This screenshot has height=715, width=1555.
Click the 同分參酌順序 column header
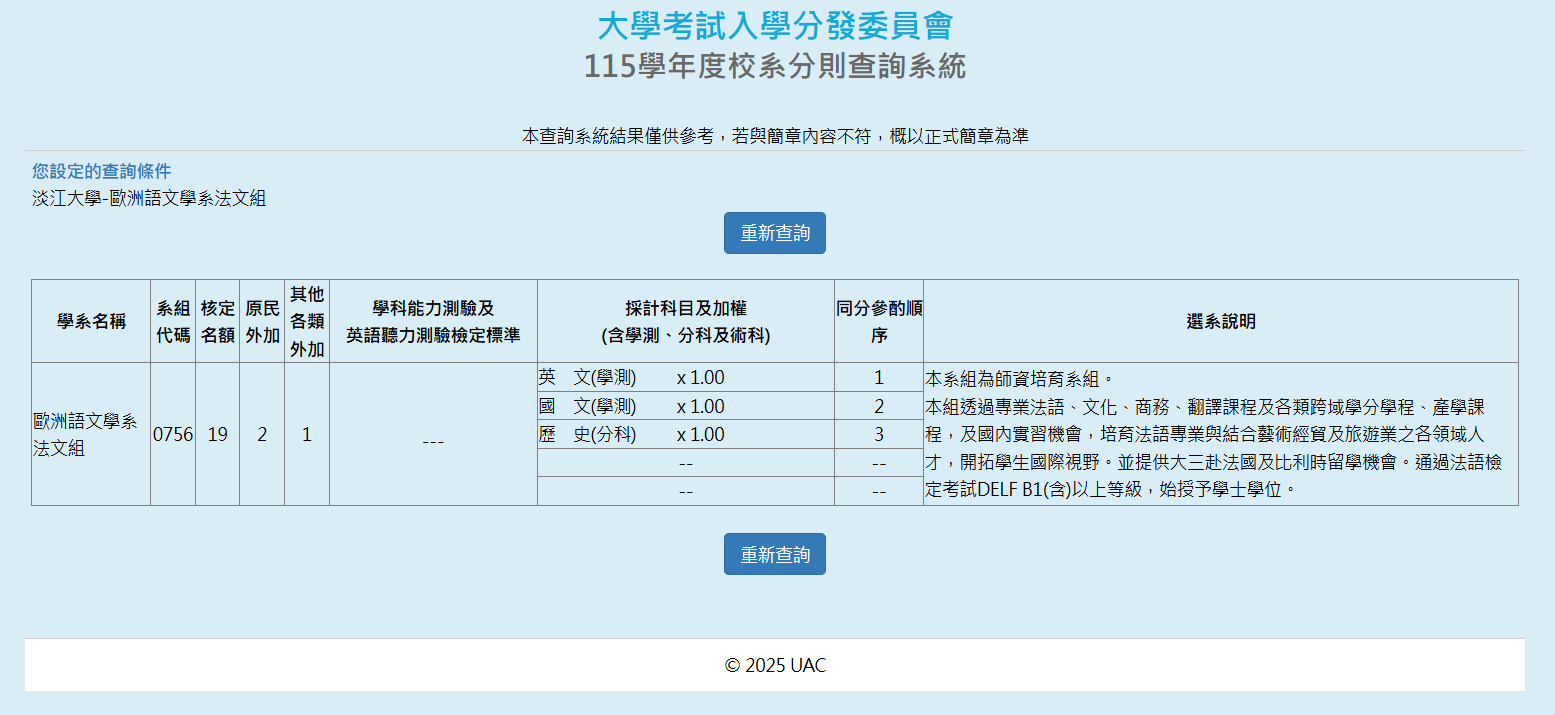878,321
